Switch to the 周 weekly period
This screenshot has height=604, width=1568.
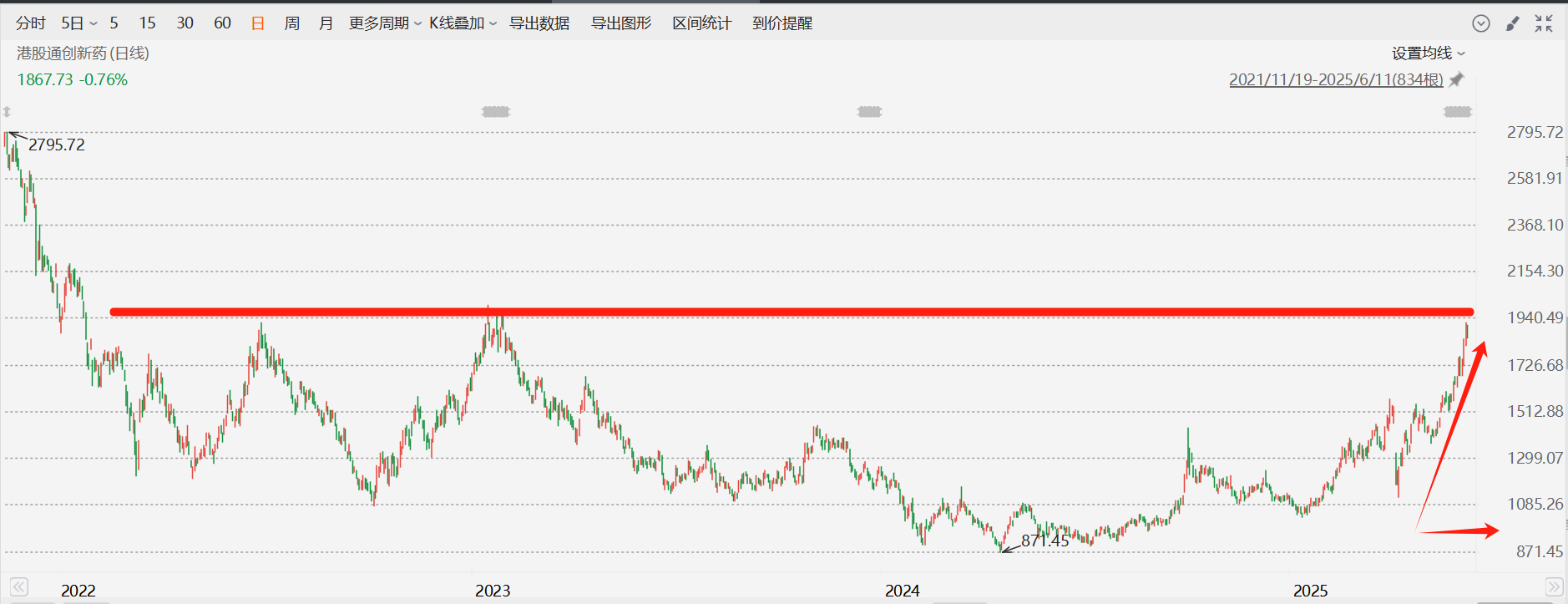point(292,23)
